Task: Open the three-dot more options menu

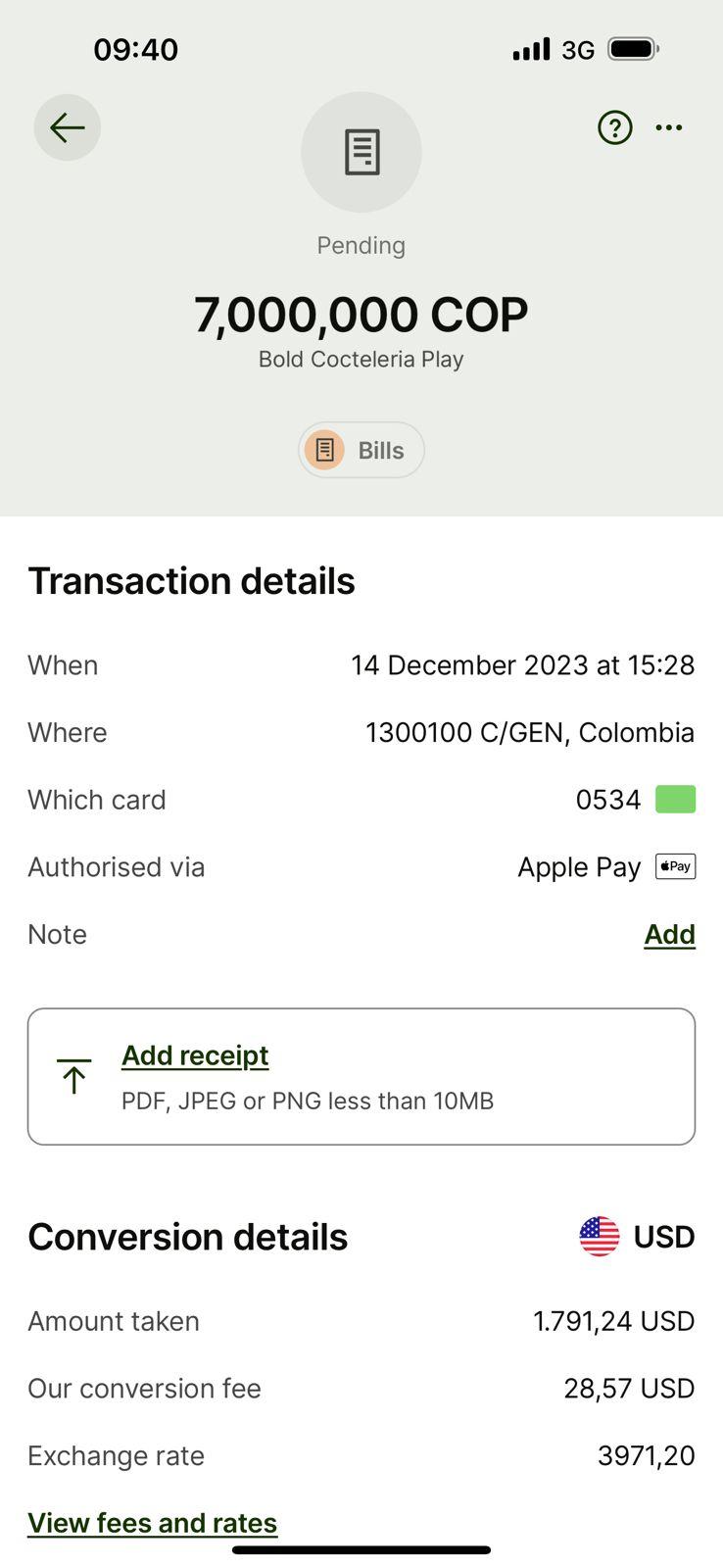Action: click(669, 127)
